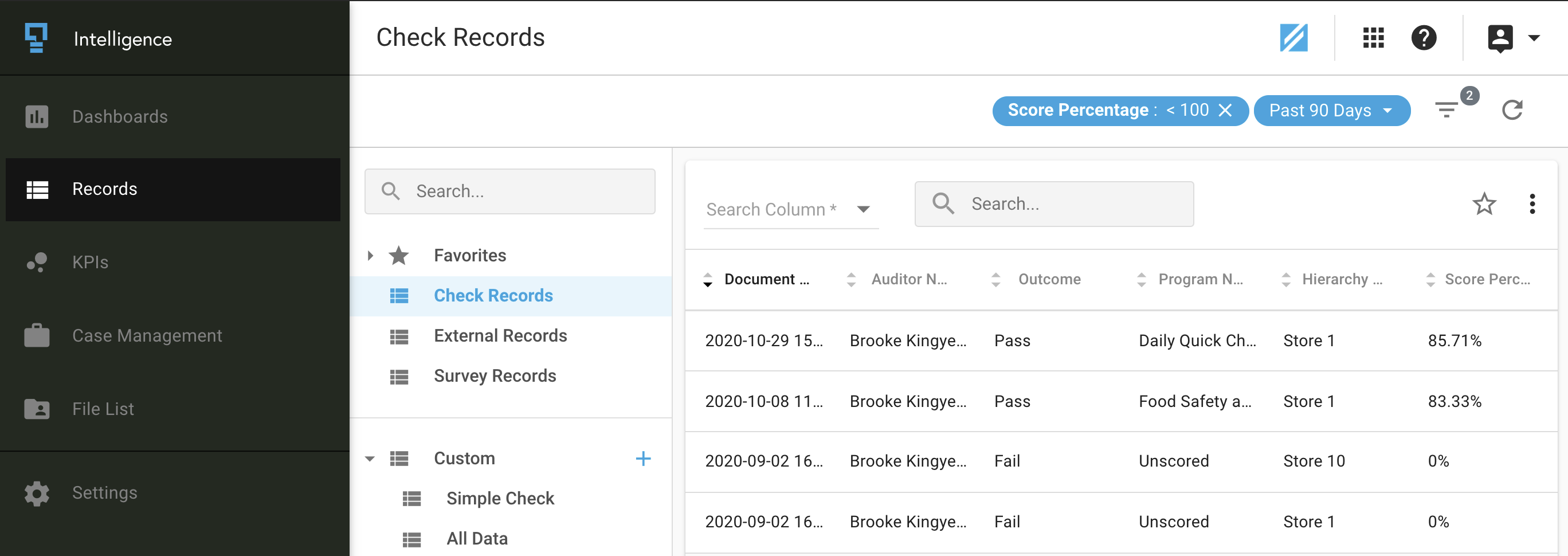
Task: Collapse the Custom section
Action: coord(370,459)
